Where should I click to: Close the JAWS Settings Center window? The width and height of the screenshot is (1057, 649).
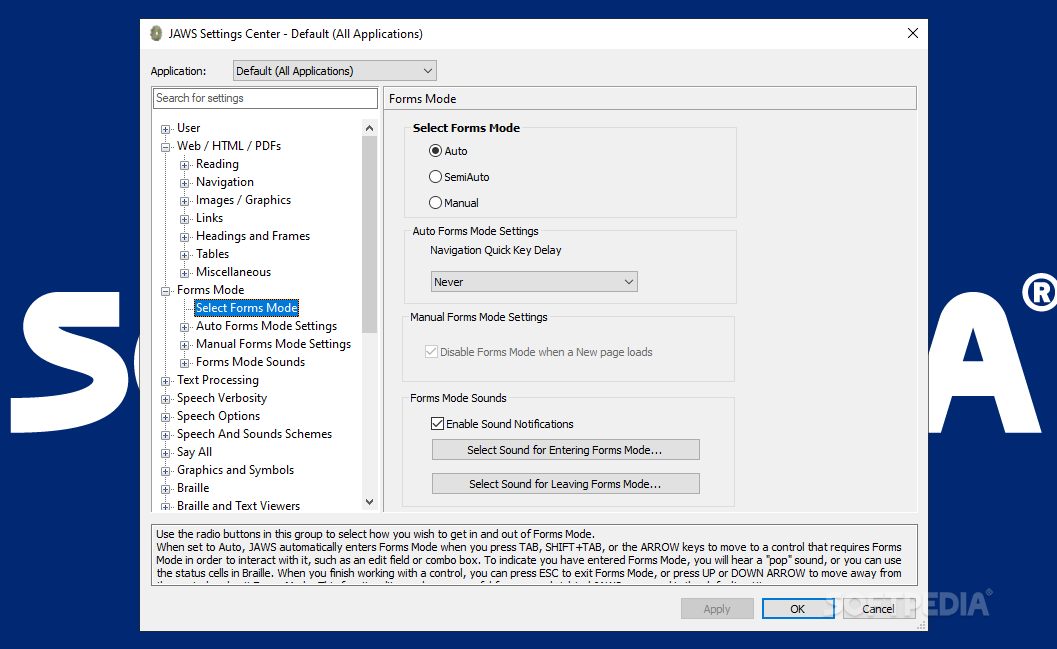(913, 33)
